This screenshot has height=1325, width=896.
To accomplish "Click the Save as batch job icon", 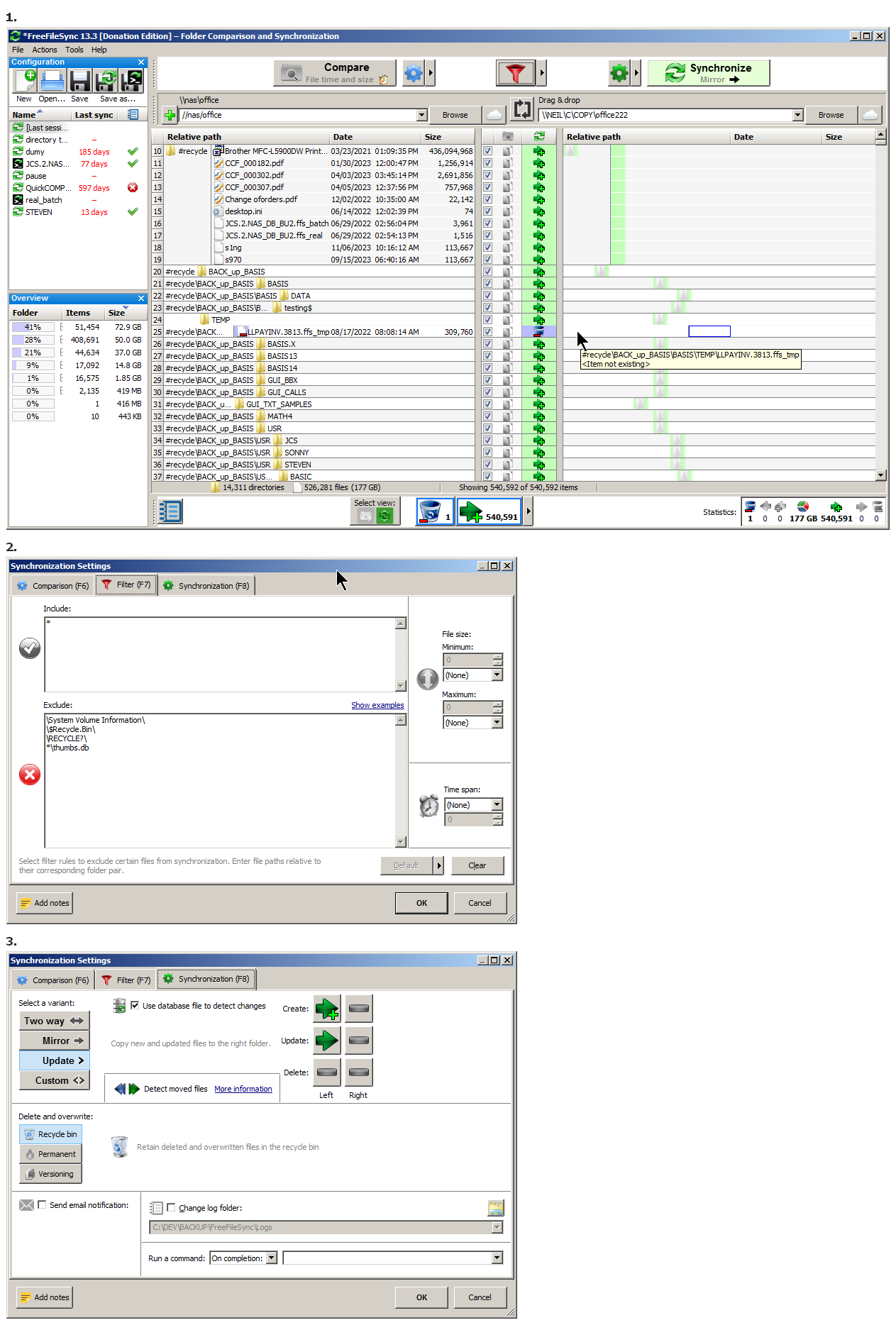I will [131, 80].
